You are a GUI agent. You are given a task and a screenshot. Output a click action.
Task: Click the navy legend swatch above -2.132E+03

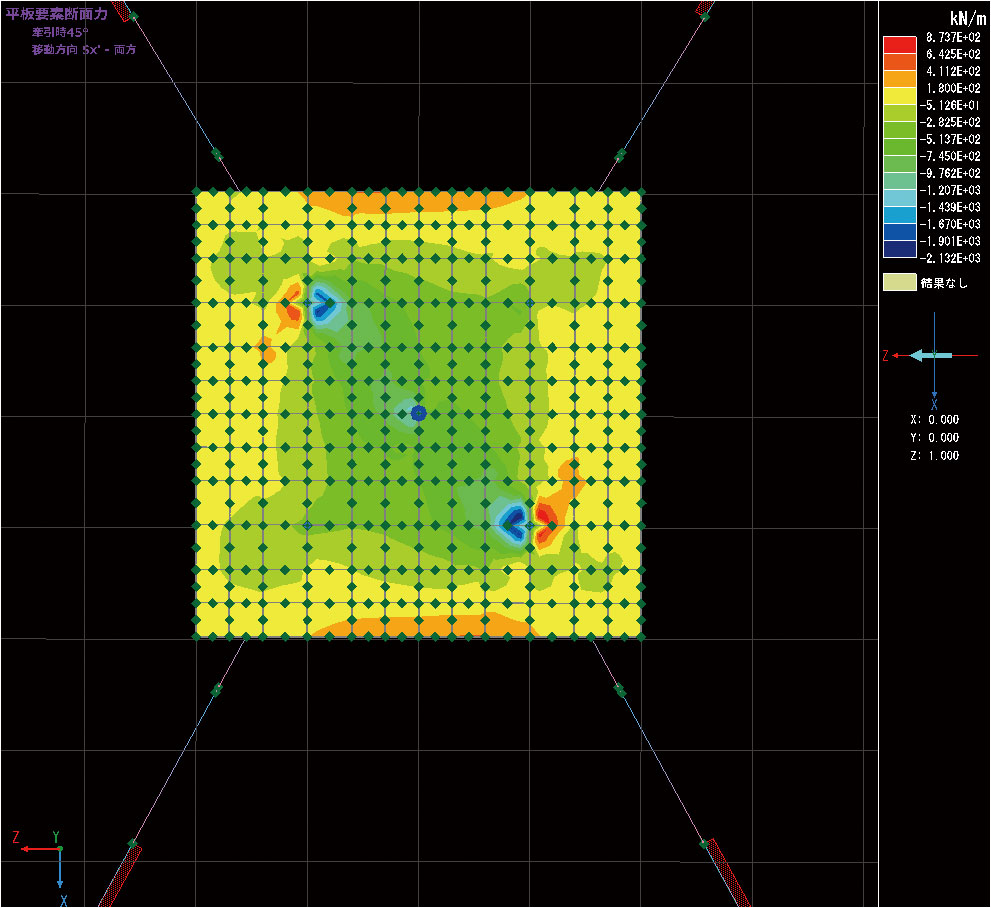tap(899, 249)
